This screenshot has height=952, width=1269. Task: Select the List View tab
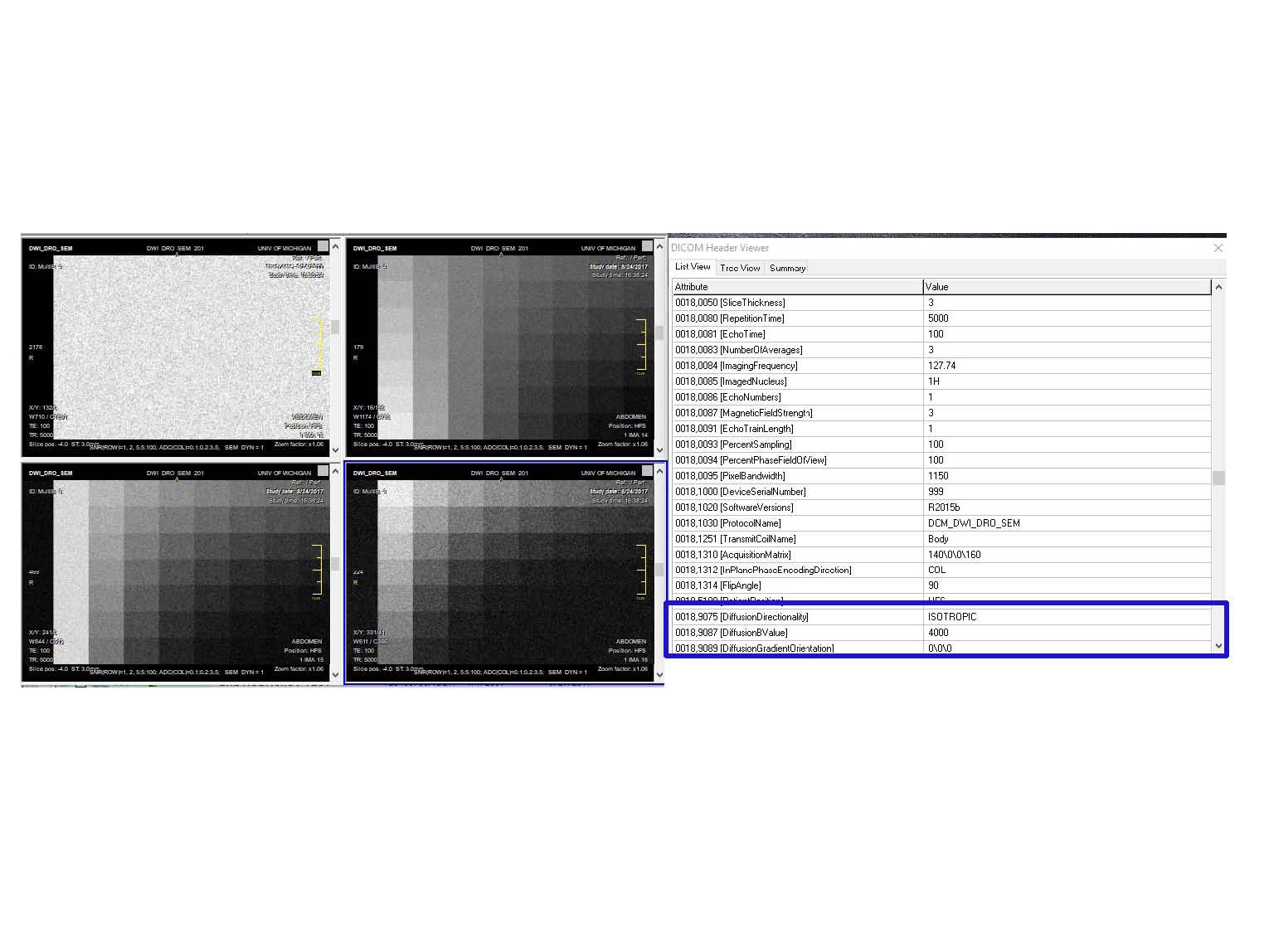point(693,267)
